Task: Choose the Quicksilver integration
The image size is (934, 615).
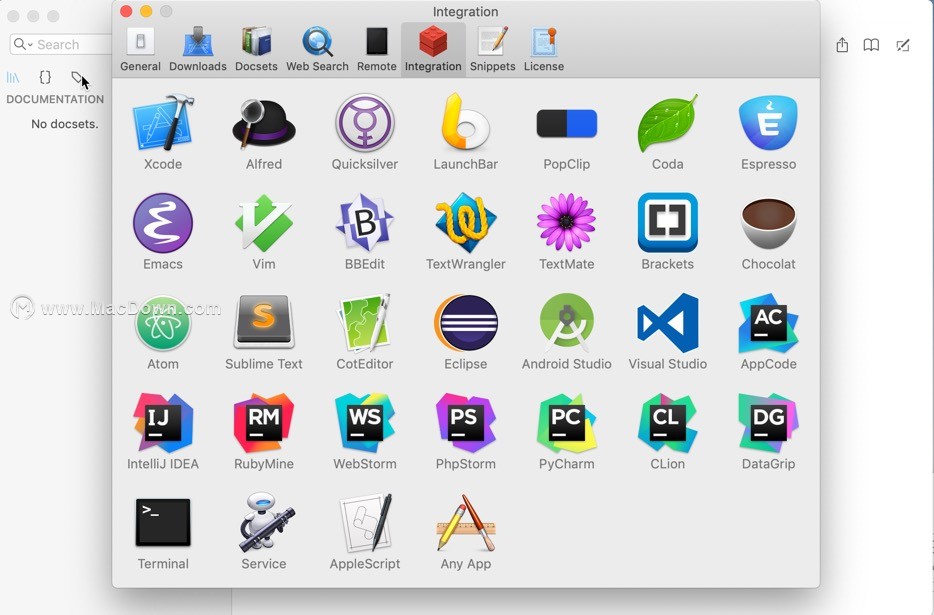Action: tap(365, 123)
